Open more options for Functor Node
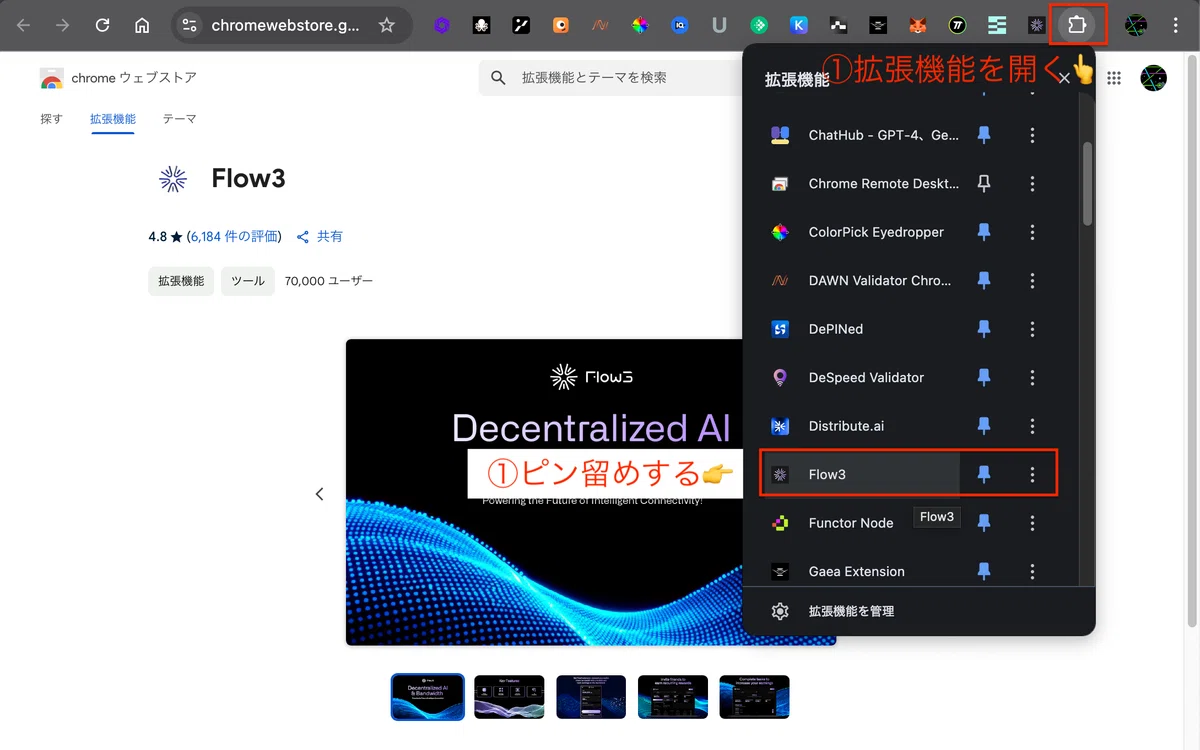1200x750 pixels. point(1033,523)
